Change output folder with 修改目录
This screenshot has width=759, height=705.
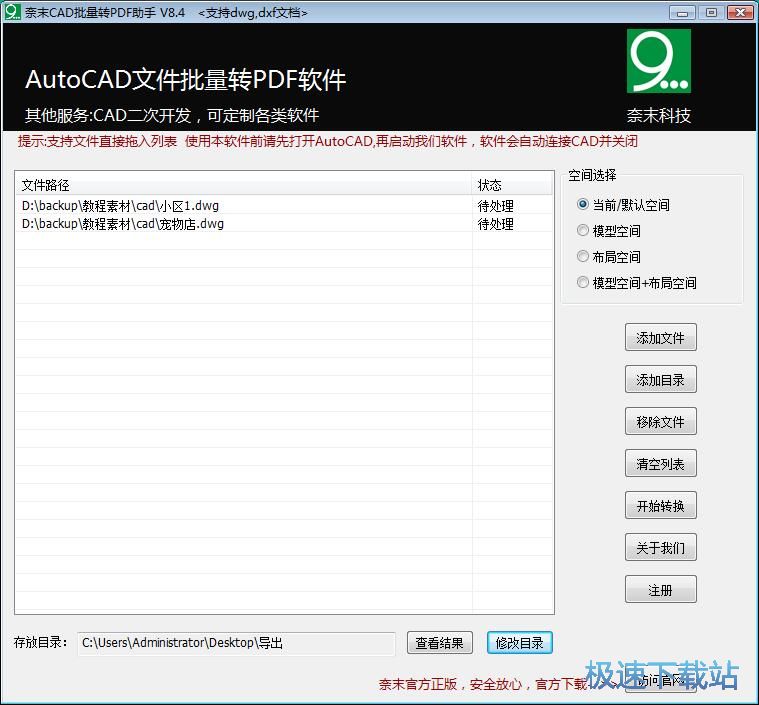point(519,643)
